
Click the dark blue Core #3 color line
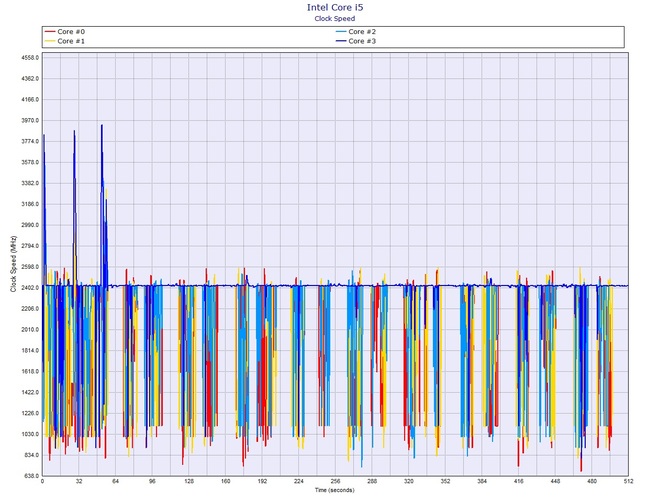coord(341,41)
